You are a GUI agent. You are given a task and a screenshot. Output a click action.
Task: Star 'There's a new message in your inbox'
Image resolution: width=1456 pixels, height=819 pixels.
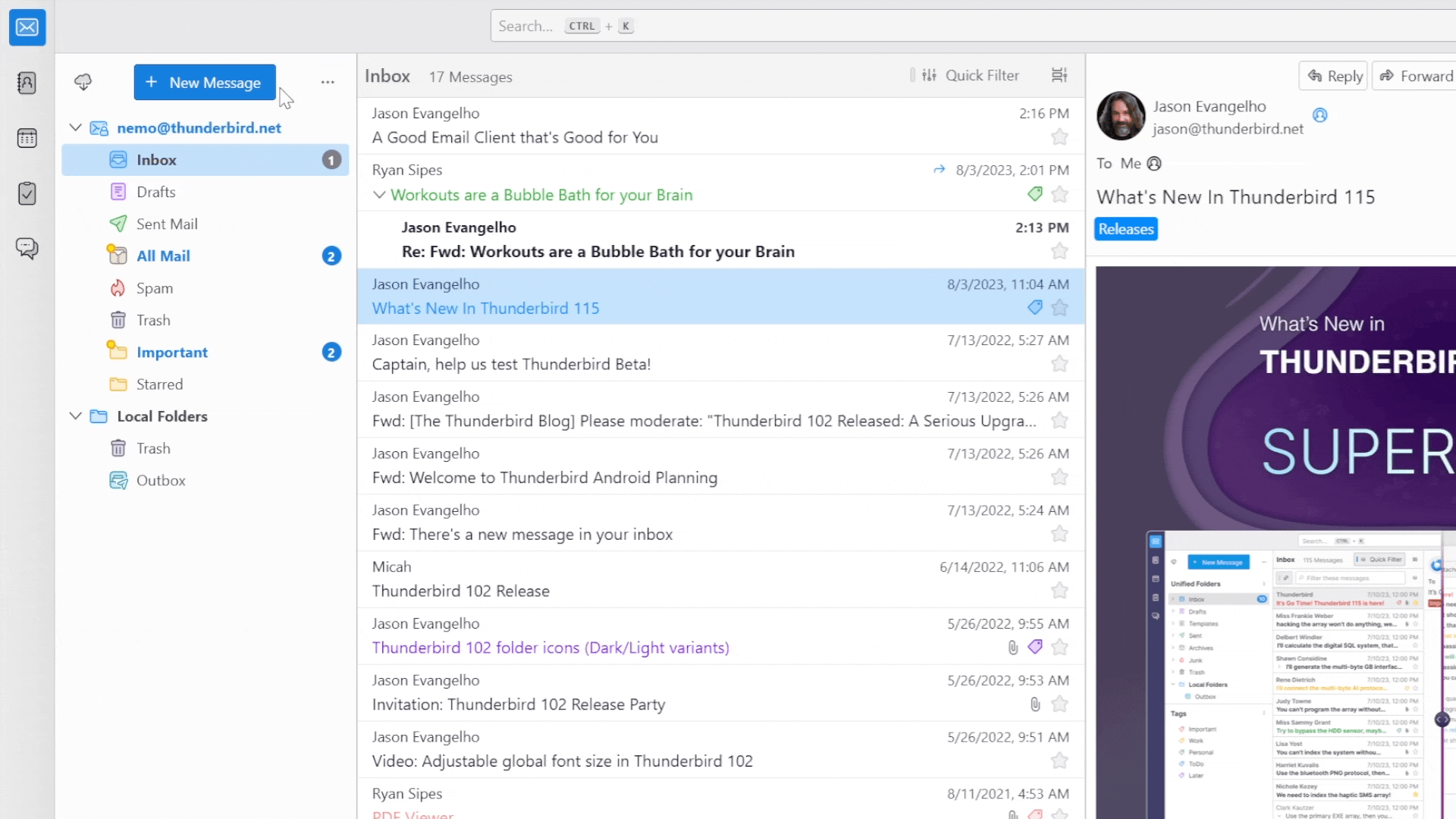[x=1059, y=534]
